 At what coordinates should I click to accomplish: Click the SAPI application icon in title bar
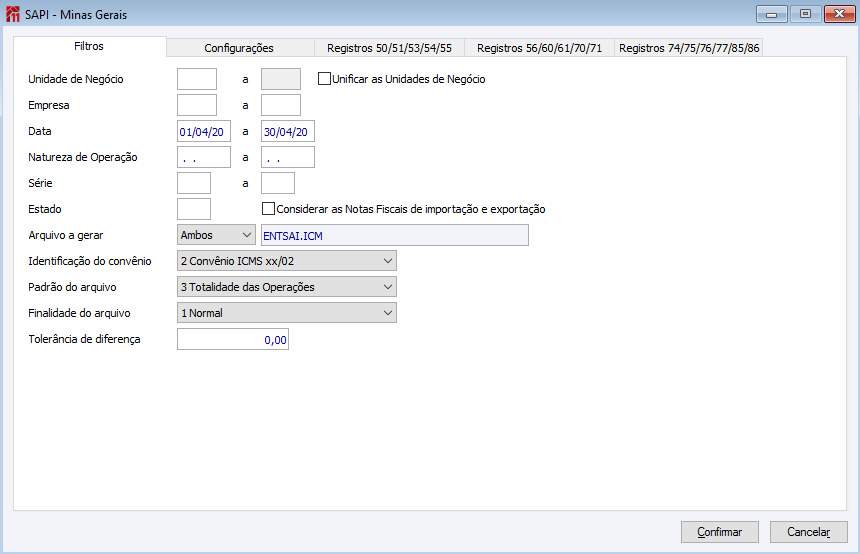click(x=13, y=14)
